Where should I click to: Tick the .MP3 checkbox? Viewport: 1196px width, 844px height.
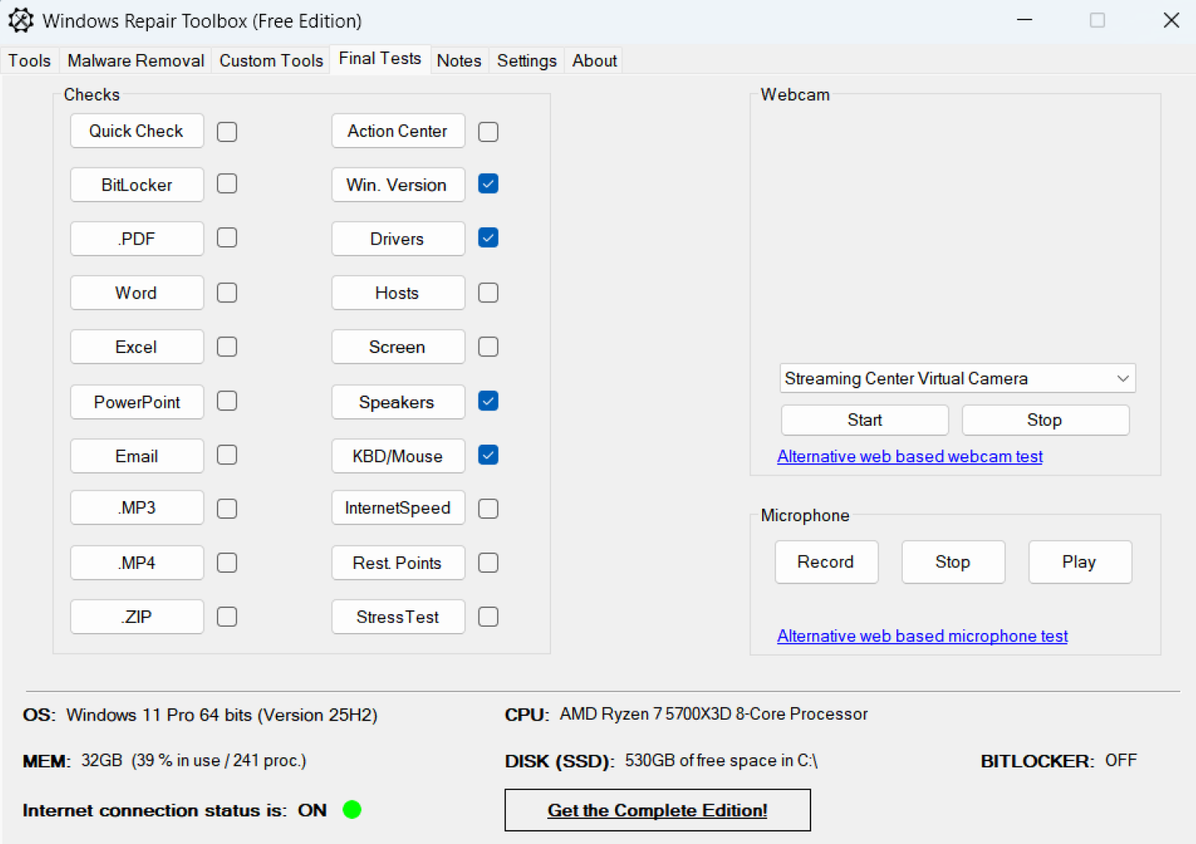pos(227,509)
